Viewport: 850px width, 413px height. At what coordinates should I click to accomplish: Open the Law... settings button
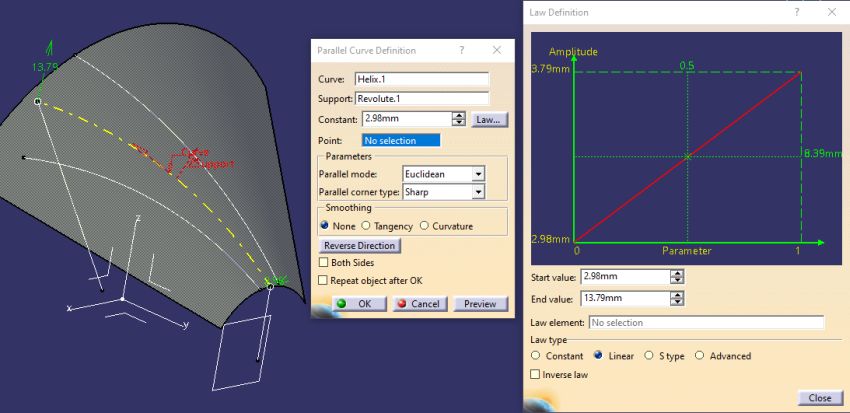click(x=489, y=119)
